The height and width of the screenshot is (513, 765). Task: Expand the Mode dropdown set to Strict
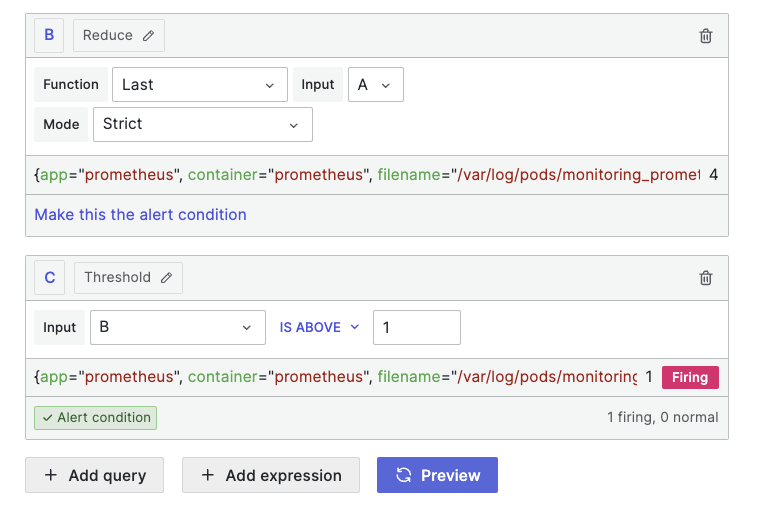click(x=202, y=124)
